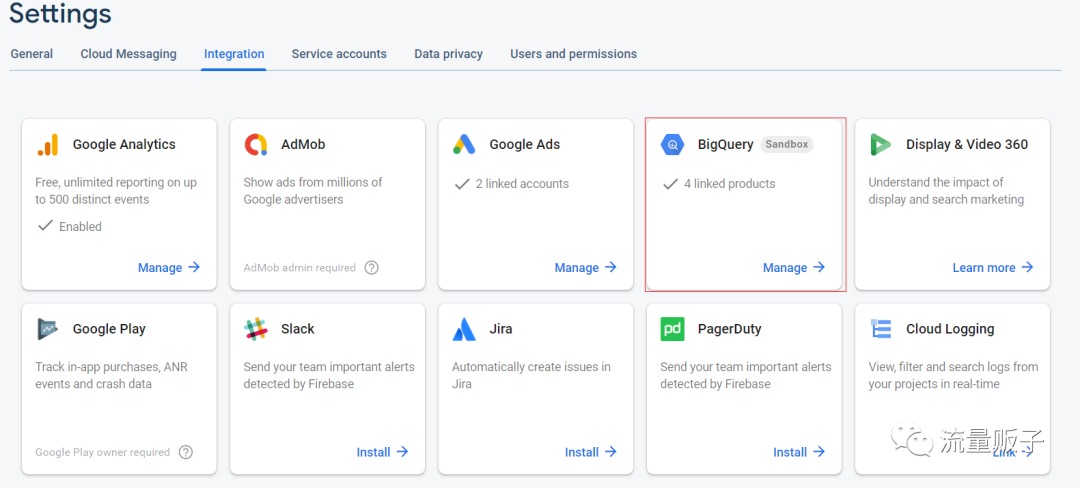Click Manage on the BigQuery card

point(794,268)
